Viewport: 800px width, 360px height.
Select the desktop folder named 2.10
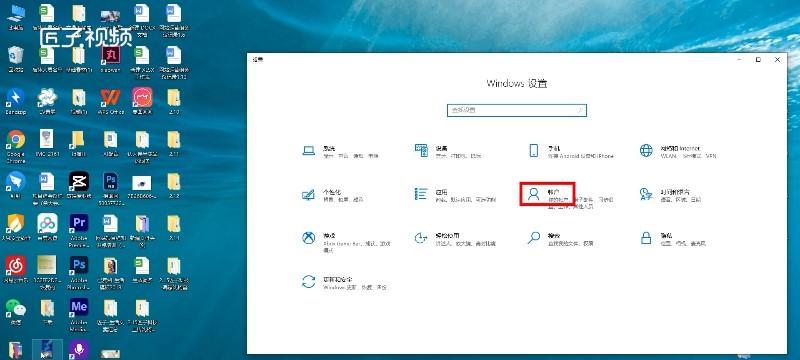pyautogui.click(x=173, y=101)
